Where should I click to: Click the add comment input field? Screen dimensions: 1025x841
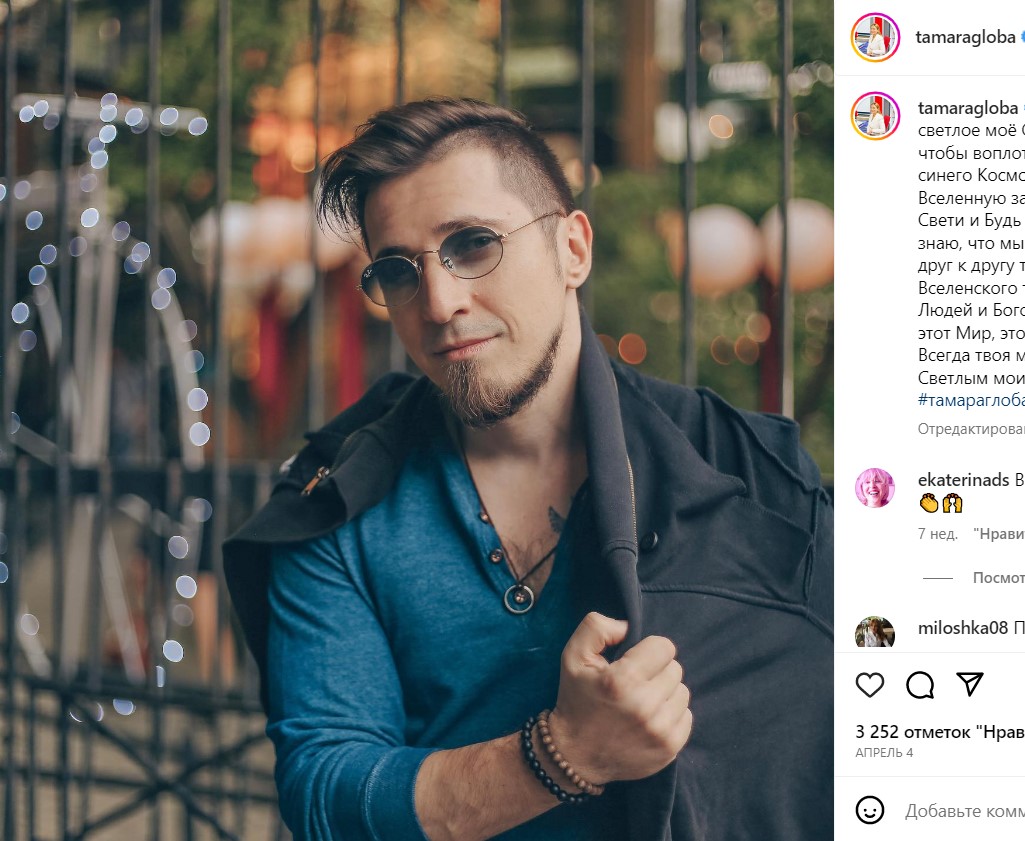click(964, 811)
